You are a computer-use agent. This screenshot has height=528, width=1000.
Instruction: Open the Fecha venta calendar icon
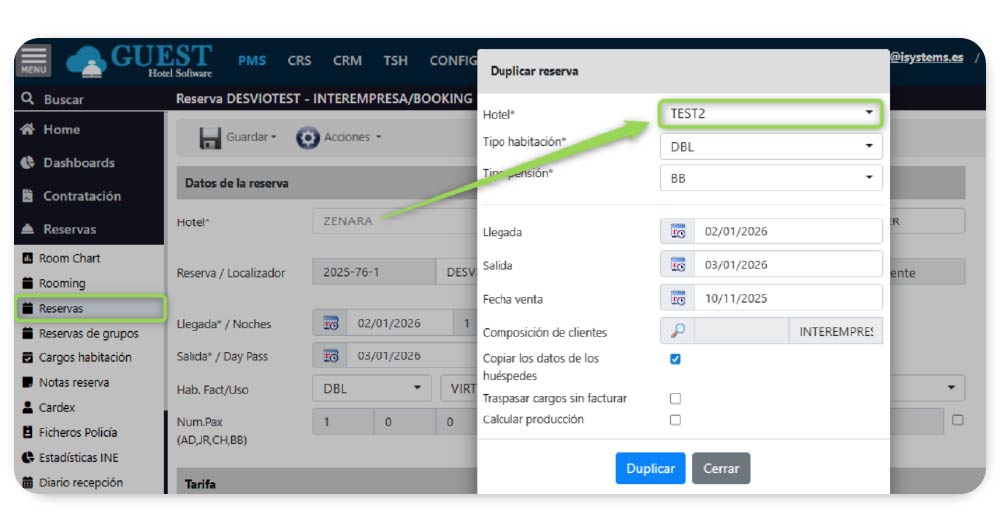(x=678, y=298)
